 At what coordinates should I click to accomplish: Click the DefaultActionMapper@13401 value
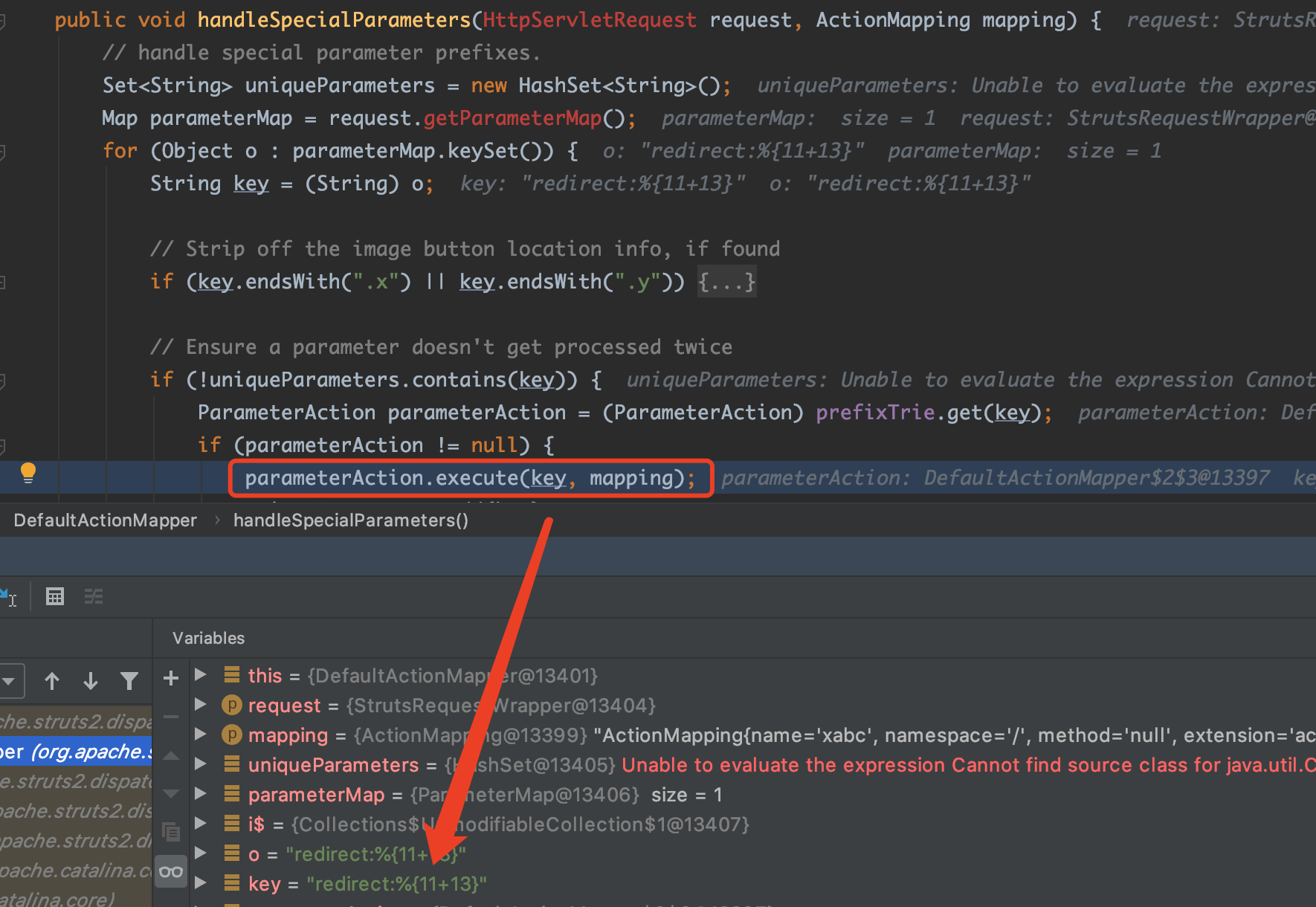(x=453, y=676)
